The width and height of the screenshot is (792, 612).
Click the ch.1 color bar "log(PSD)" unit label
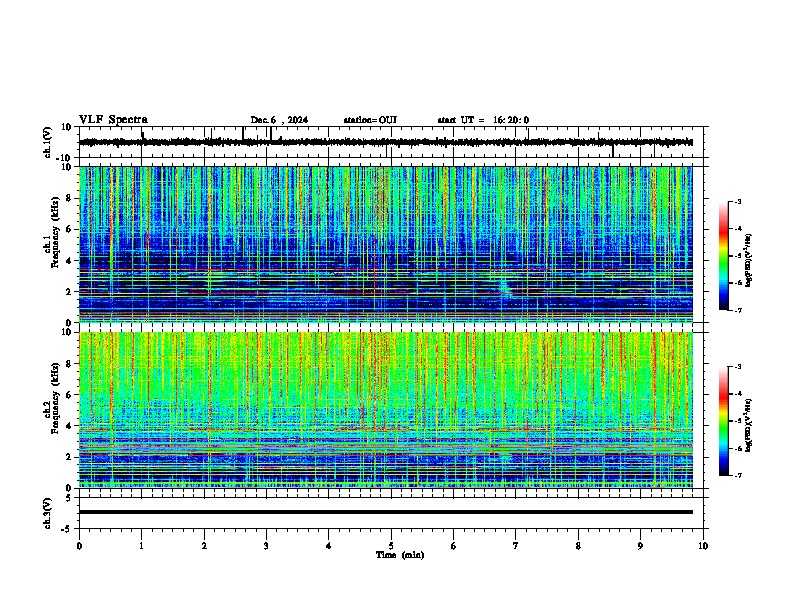(x=749, y=260)
